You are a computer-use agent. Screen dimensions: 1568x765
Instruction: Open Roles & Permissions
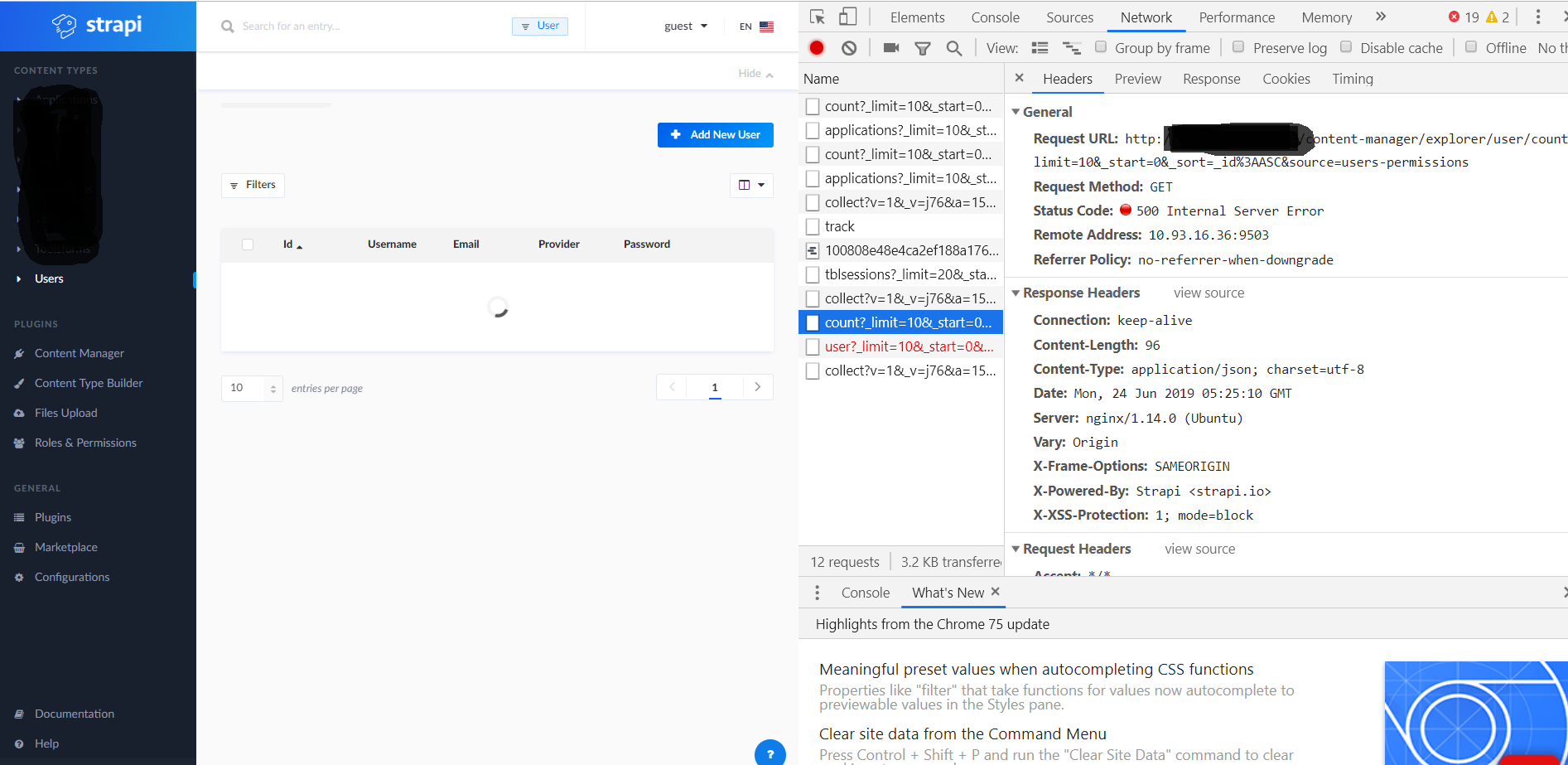coord(84,442)
